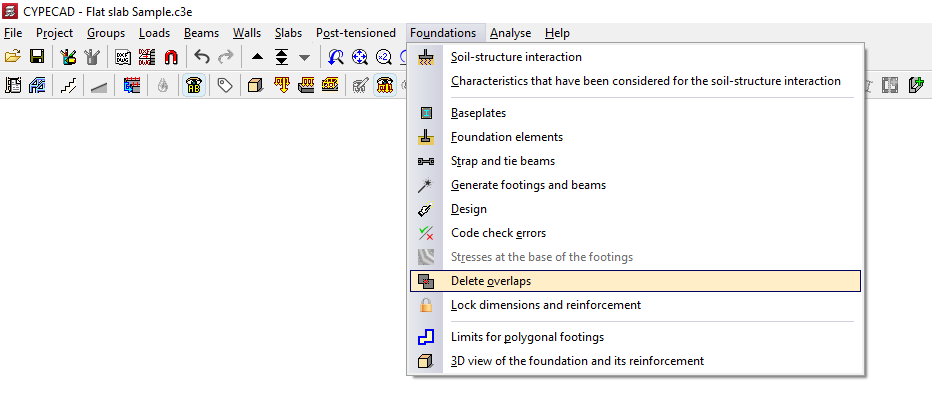Undo the last action
Viewport: 932px width, 408px height.
click(x=202, y=57)
